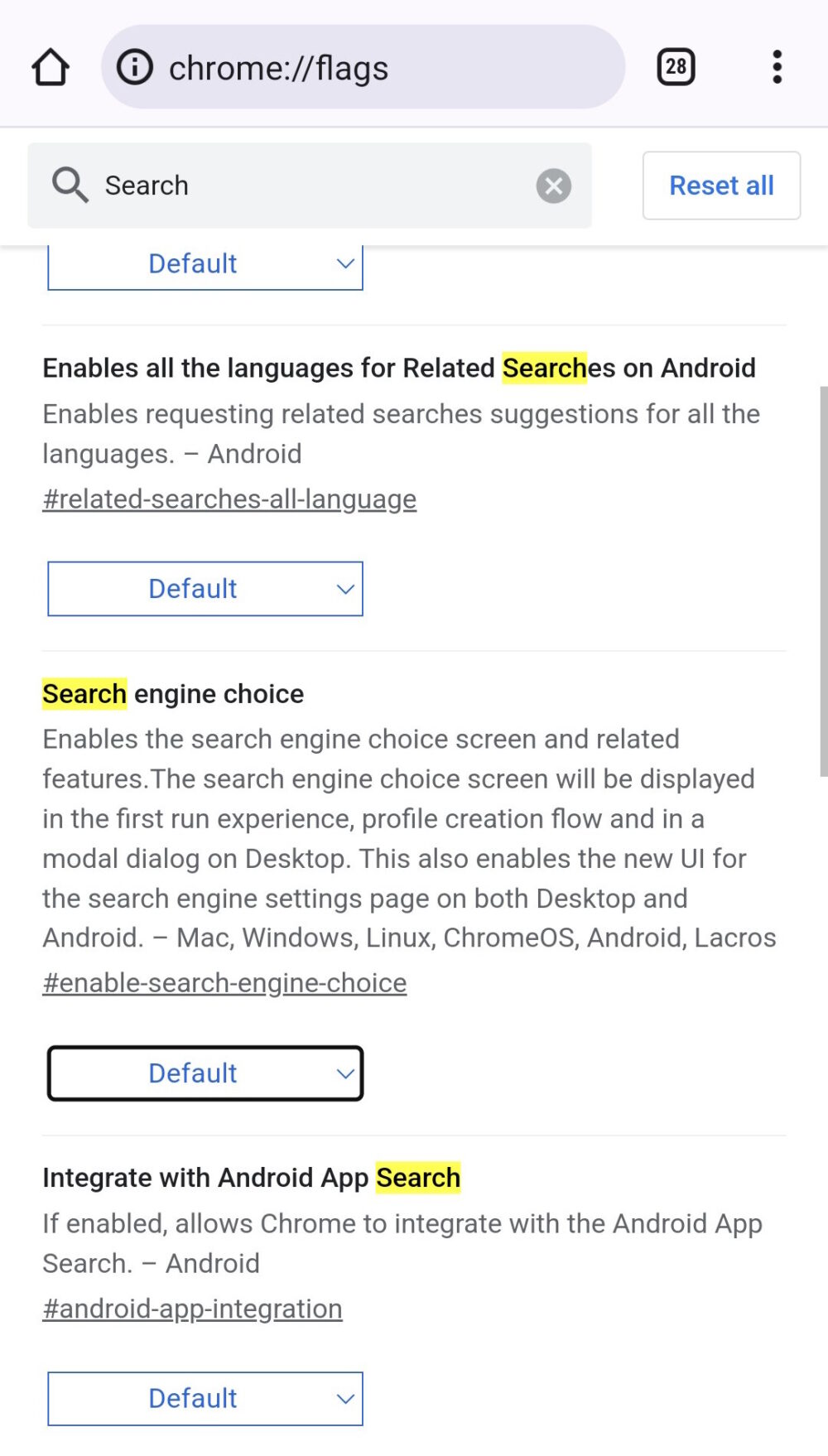The width and height of the screenshot is (828, 1456).
Task: Open the #related-searches-all-language link
Action: pyautogui.click(x=229, y=499)
